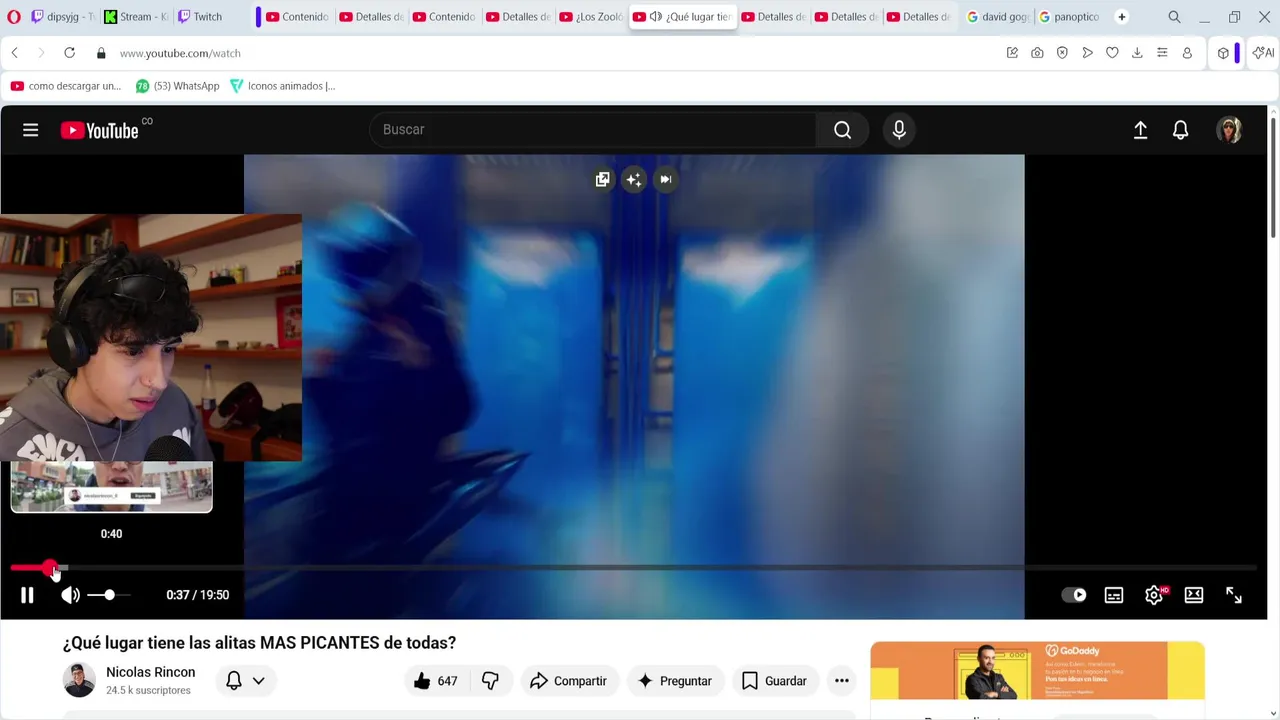The width and height of the screenshot is (1280, 720).
Task: Switch to the Stream - Ki tab
Action: pyautogui.click(x=137, y=17)
